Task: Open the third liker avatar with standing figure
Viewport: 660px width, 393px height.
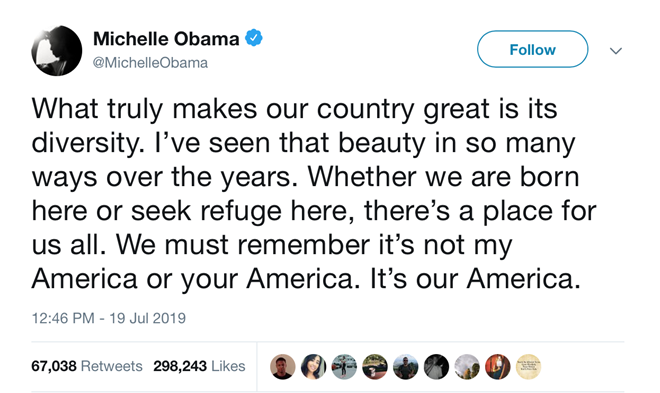Action: coord(344,366)
